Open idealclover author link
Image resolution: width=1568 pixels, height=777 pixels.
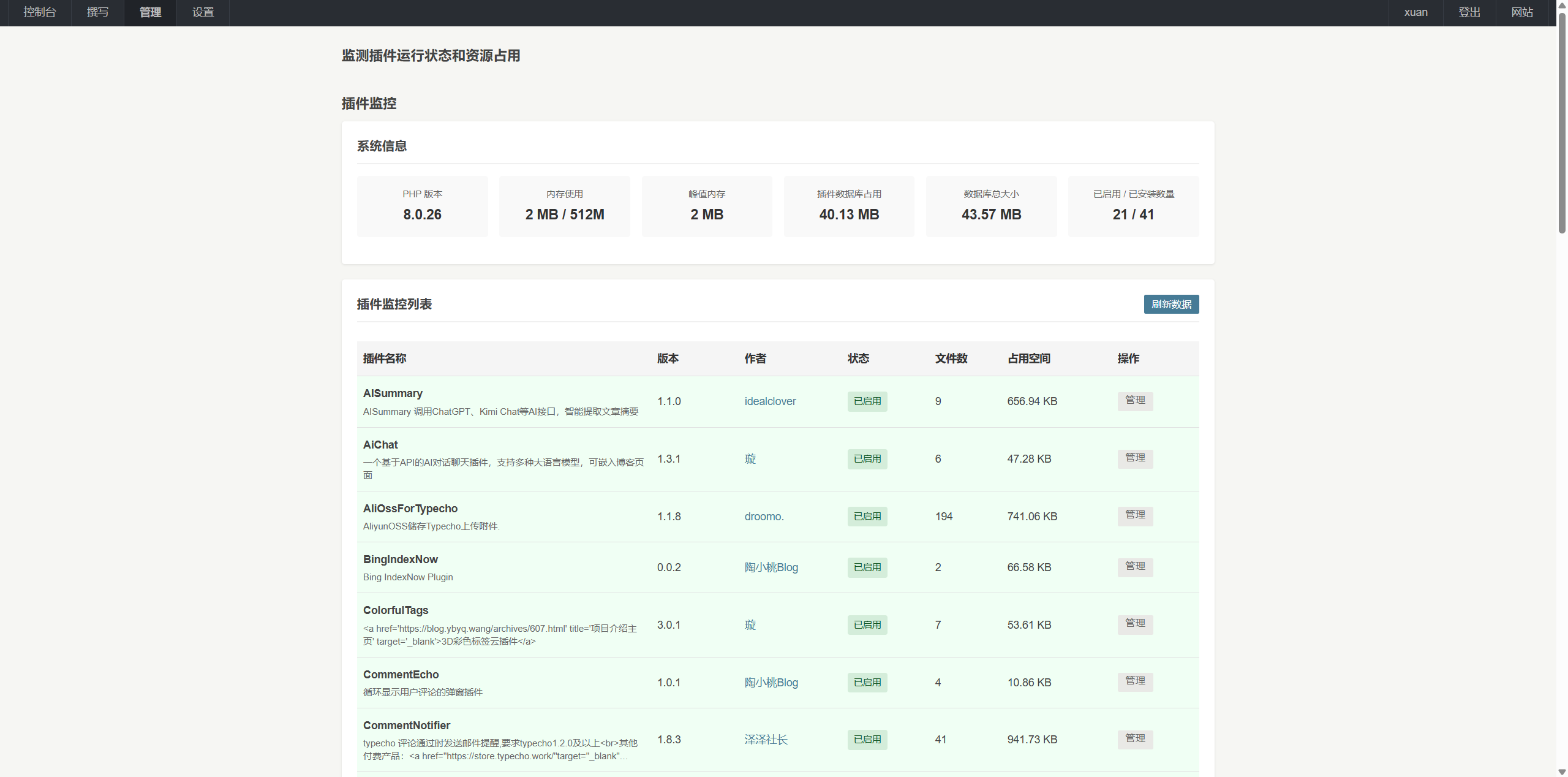pos(770,401)
